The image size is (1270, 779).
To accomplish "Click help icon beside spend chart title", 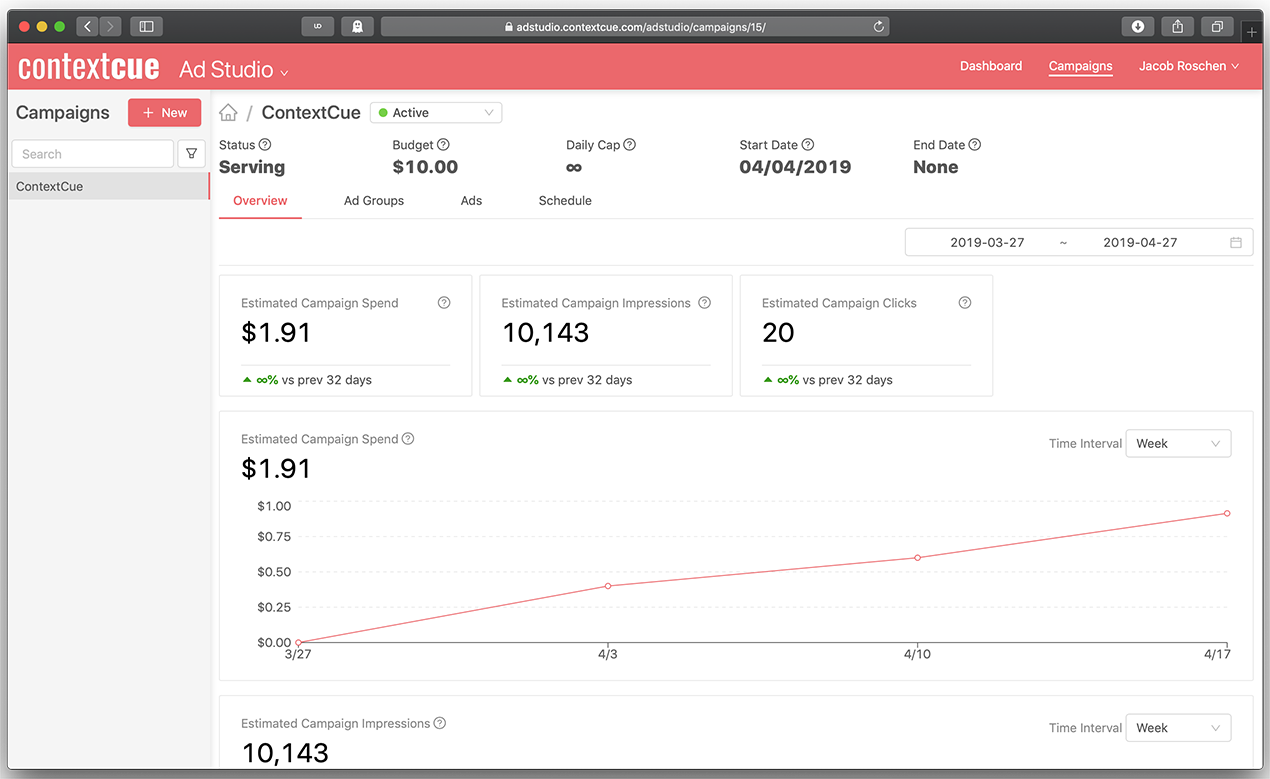I will 408,439.
